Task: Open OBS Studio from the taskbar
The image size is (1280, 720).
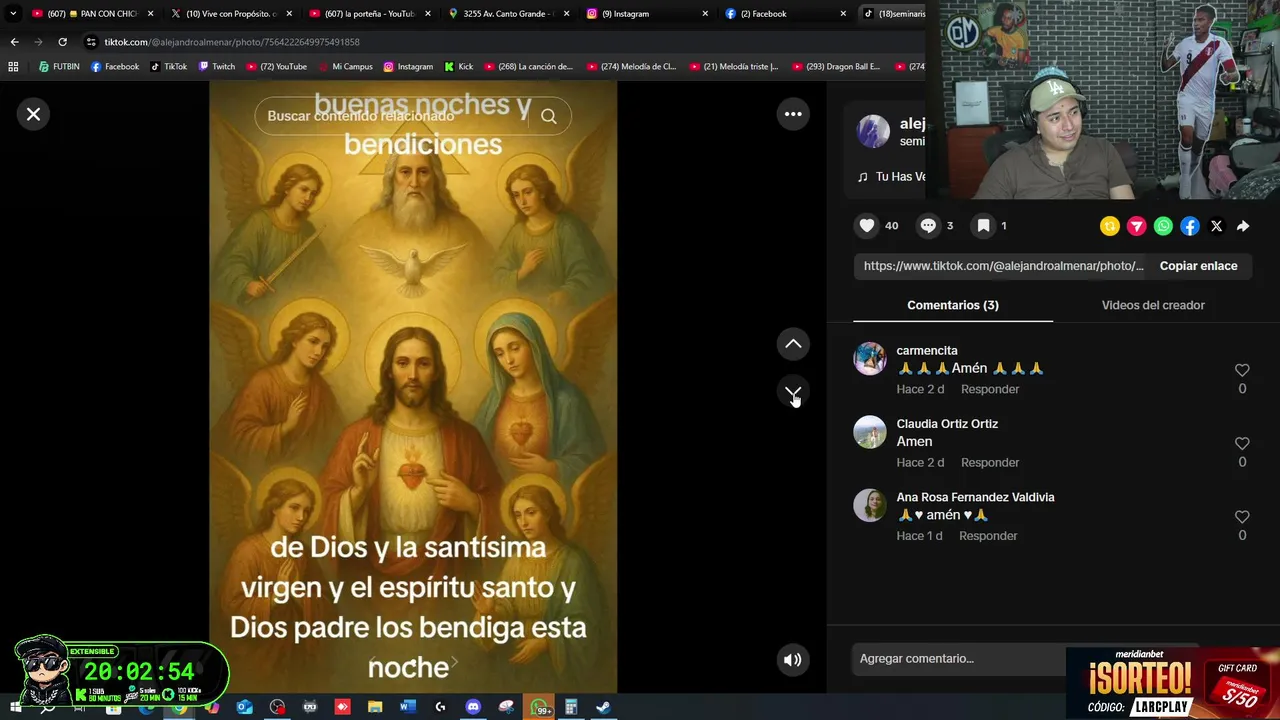Action: pyautogui.click(x=277, y=707)
